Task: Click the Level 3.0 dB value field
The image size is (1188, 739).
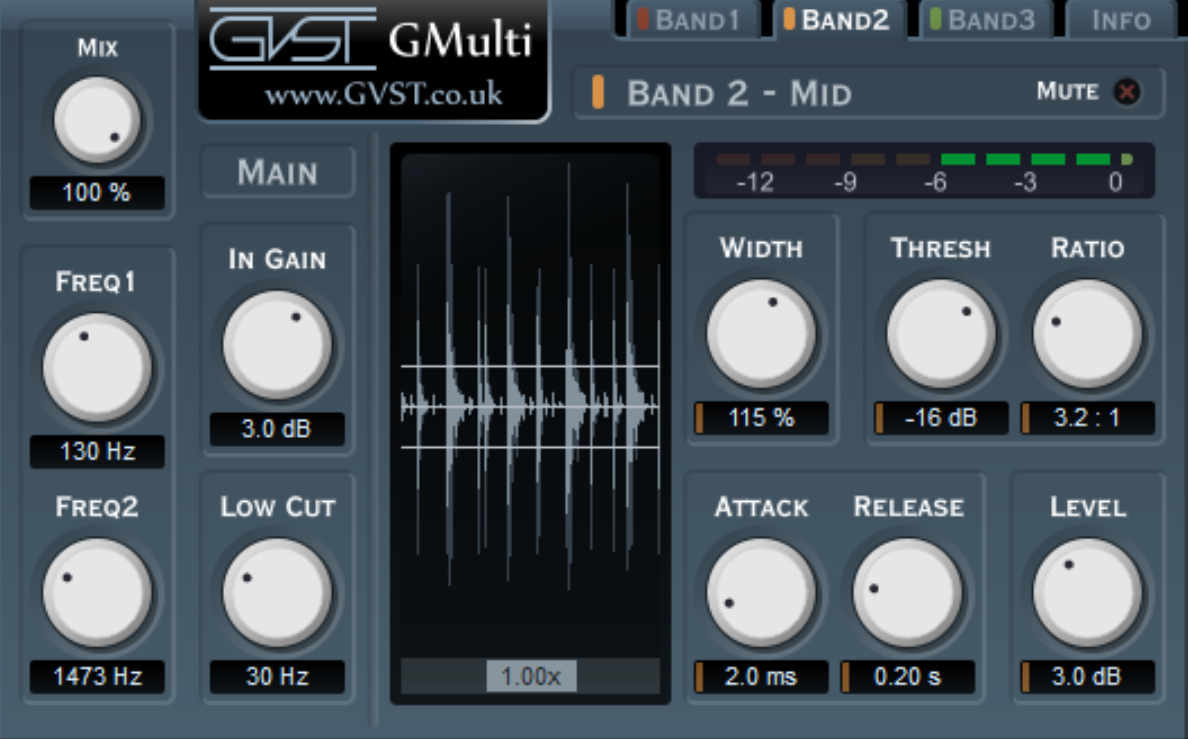Action: pyautogui.click(x=1087, y=676)
